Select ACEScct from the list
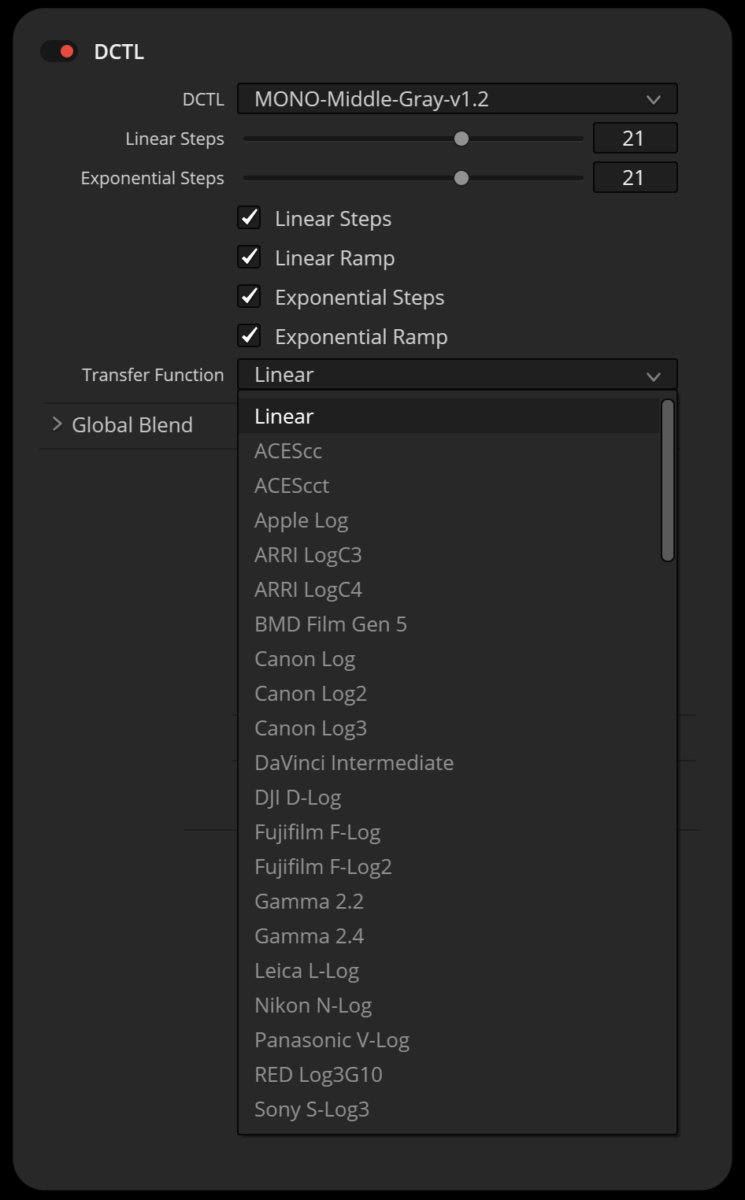The width and height of the screenshot is (745, 1200). (x=291, y=486)
